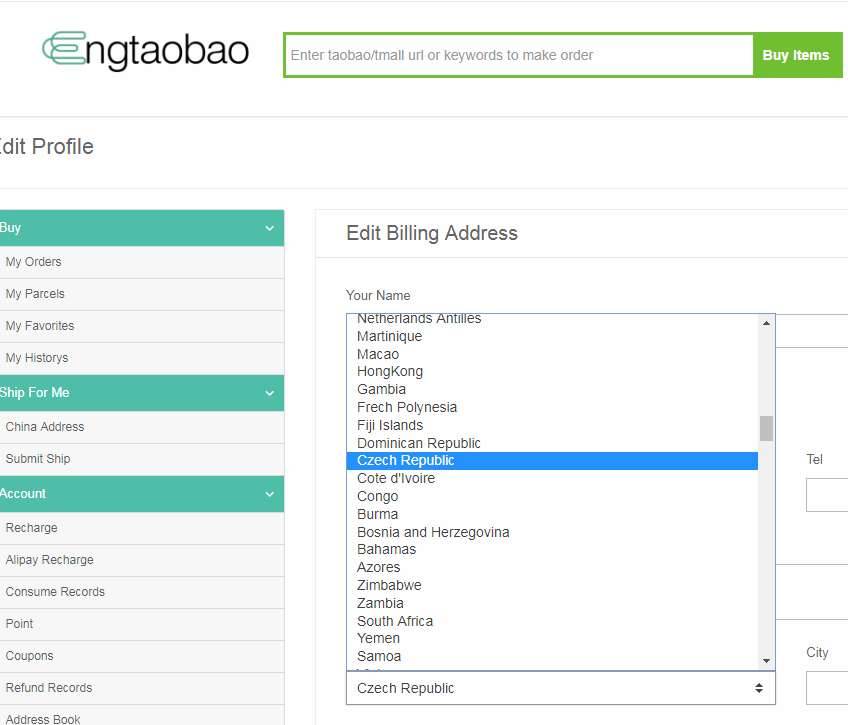Viewport: 848px width, 725px height.
Task: Collapse the Ship For Me section chevron
Action: click(x=269, y=393)
